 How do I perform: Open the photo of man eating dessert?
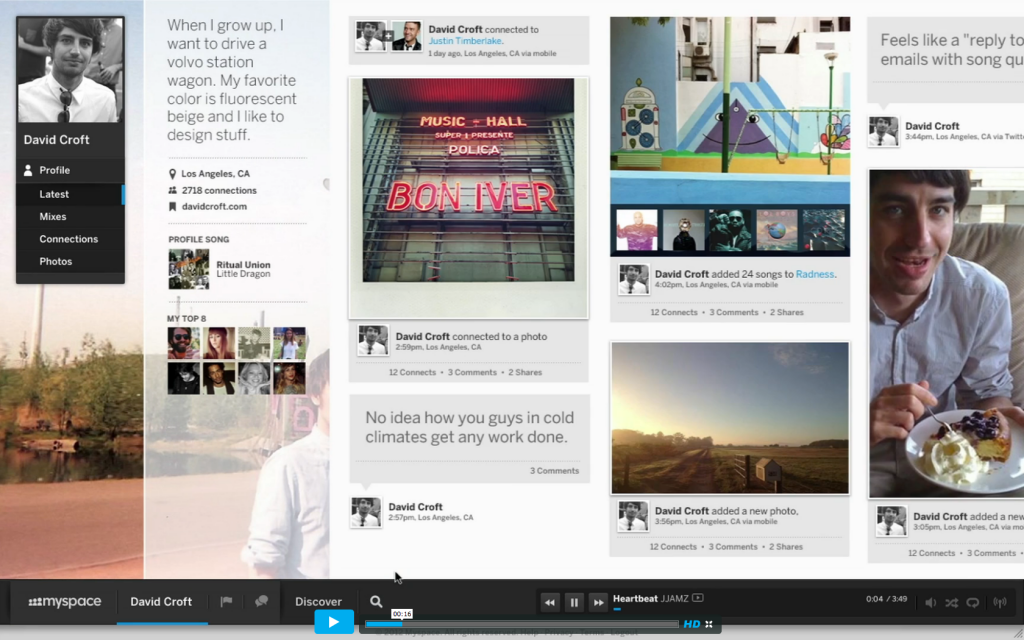[x=946, y=333]
